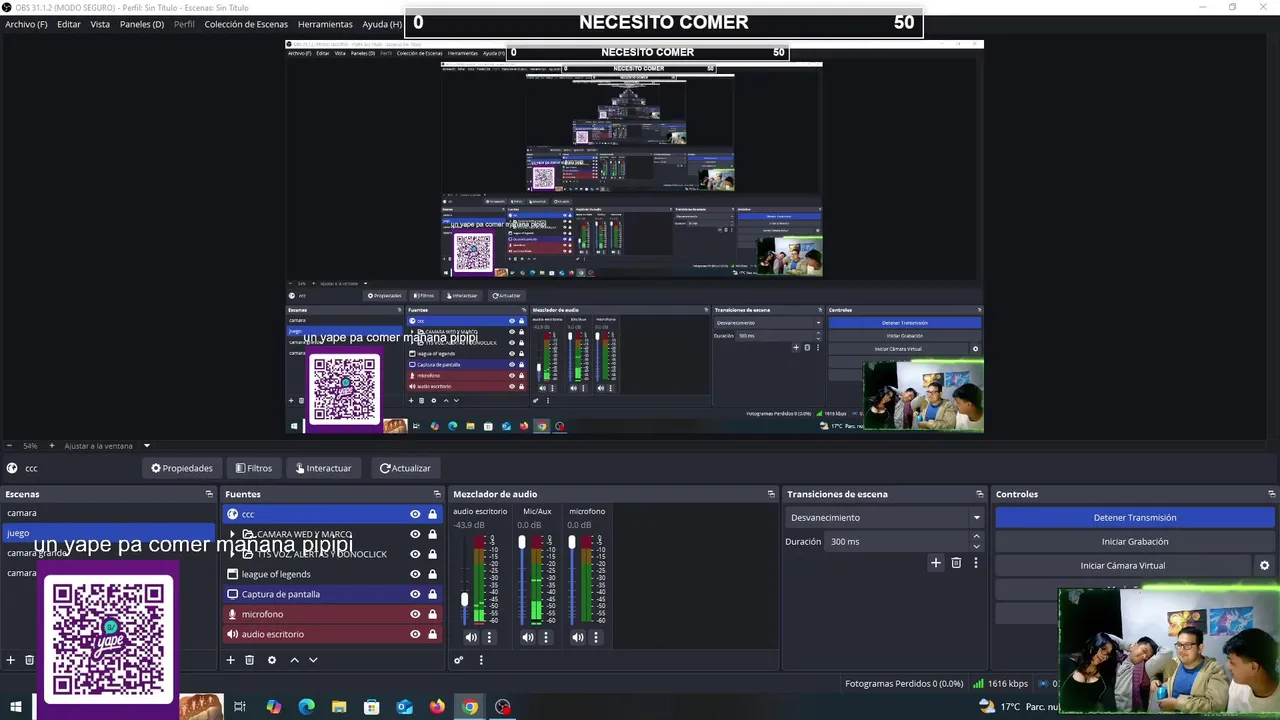Move selected source down in Fuentes
The height and width of the screenshot is (720, 1280).
(313, 660)
